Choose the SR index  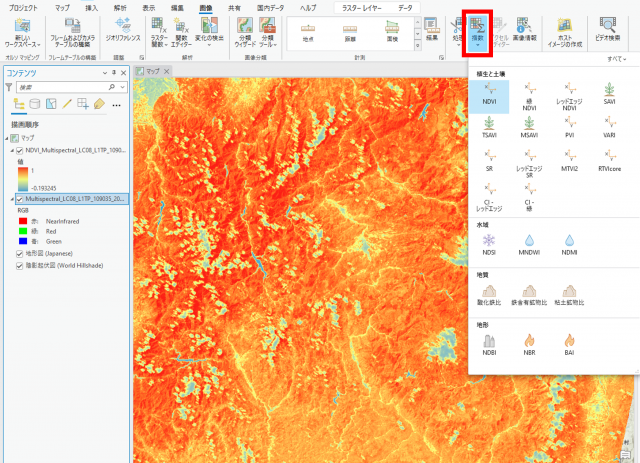(489, 160)
